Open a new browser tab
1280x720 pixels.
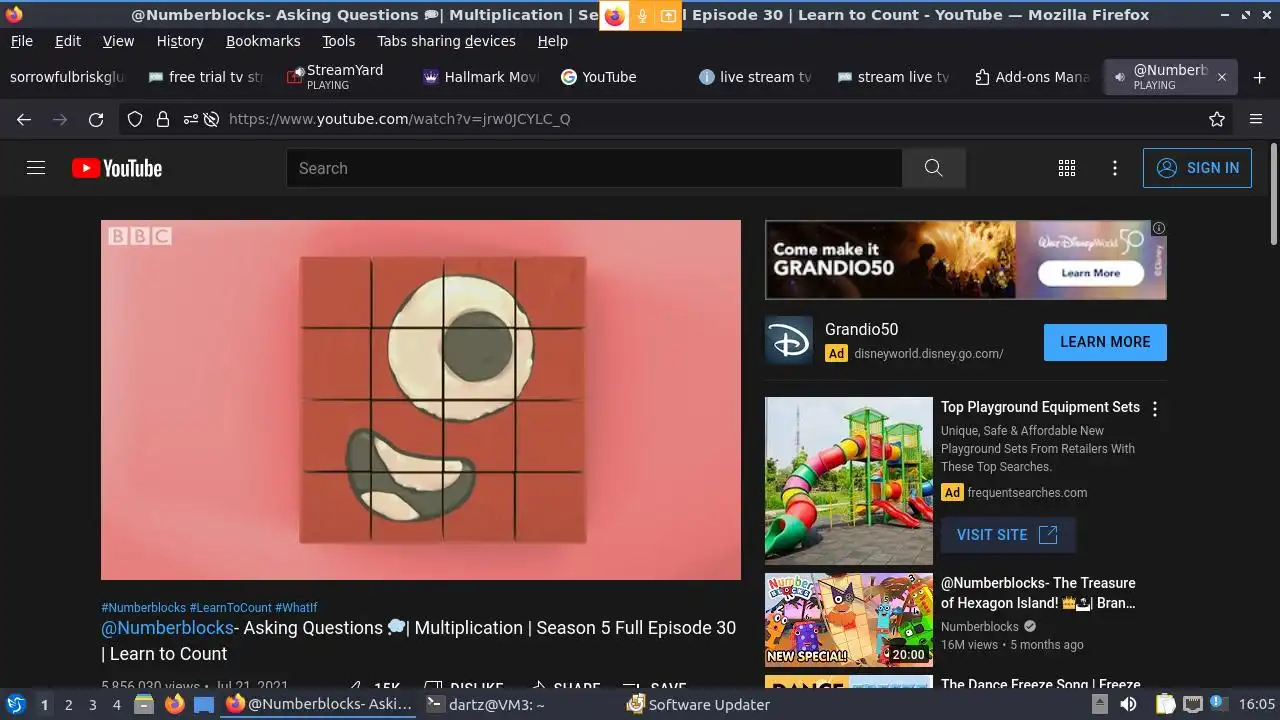(x=1259, y=77)
